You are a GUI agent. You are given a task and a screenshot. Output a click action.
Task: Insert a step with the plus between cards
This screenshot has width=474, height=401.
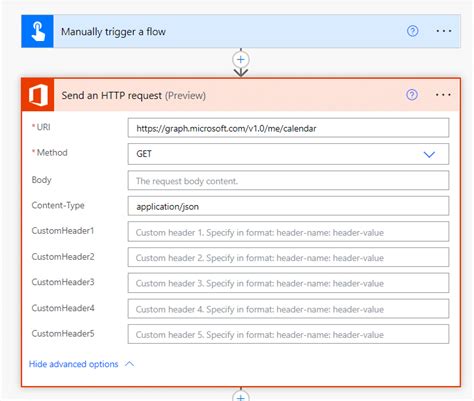[241, 60]
